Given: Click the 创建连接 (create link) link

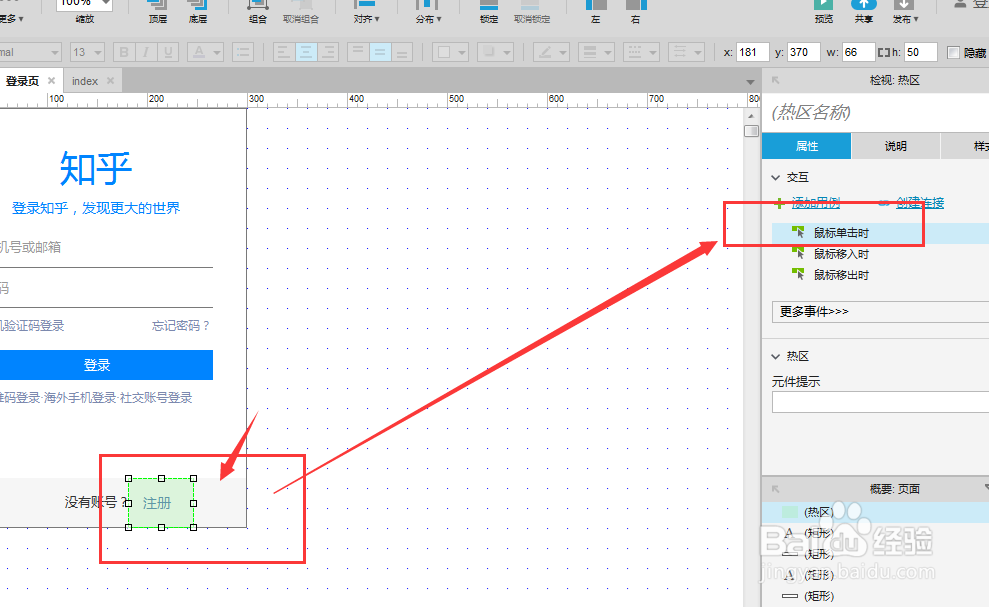Looking at the screenshot, I should pyautogui.click(x=920, y=203).
